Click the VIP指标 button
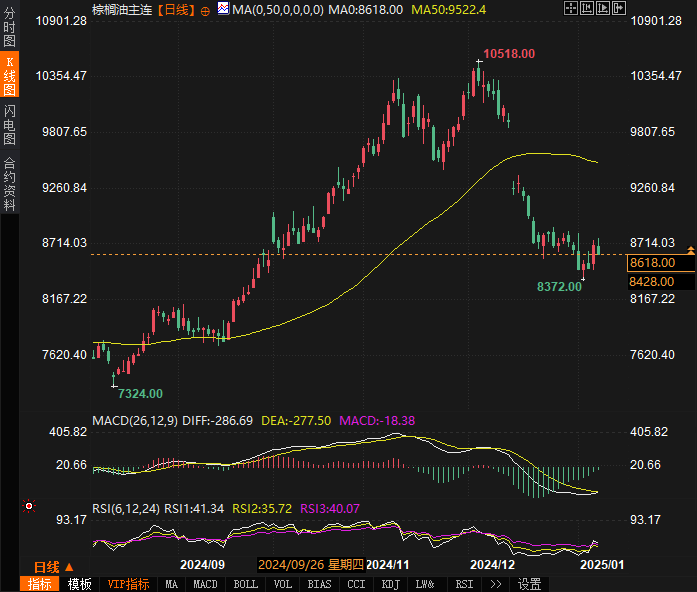Screen dimensions: 697x592 (x=128, y=584)
